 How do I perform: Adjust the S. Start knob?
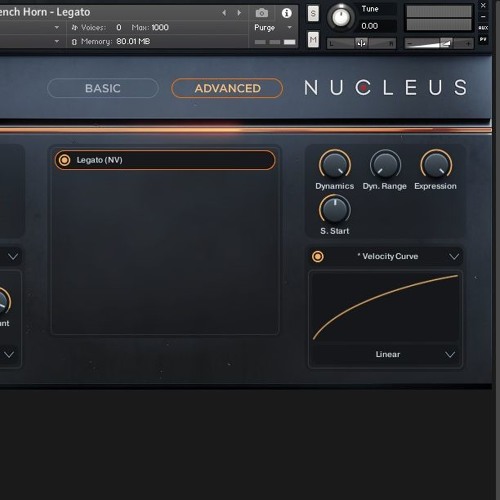pyautogui.click(x=335, y=209)
